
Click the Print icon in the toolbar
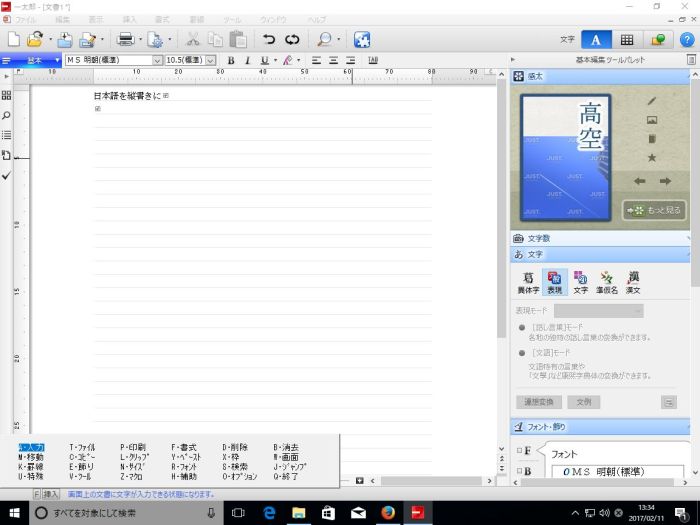(x=126, y=40)
